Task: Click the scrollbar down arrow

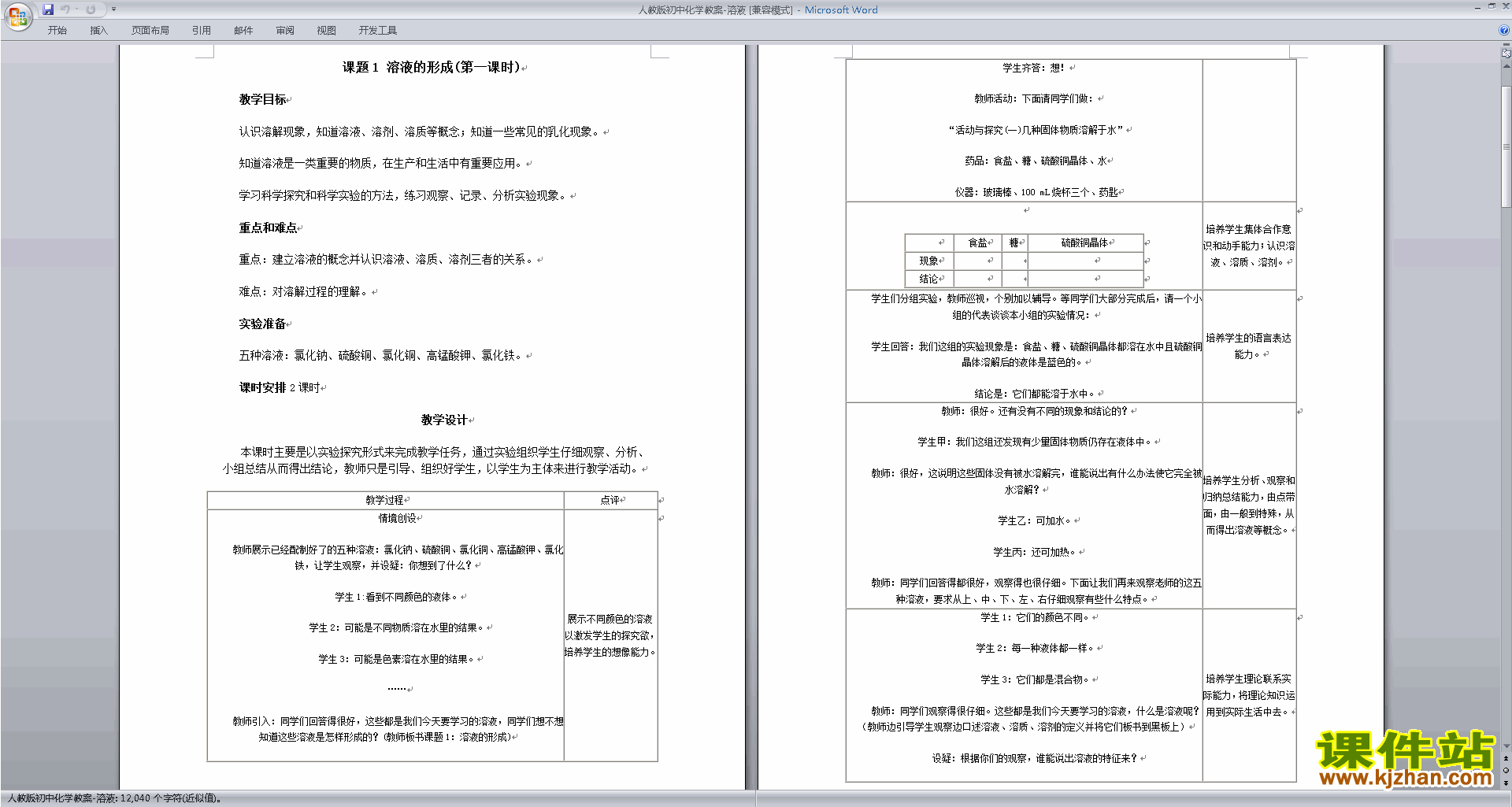Action: pos(1506,746)
